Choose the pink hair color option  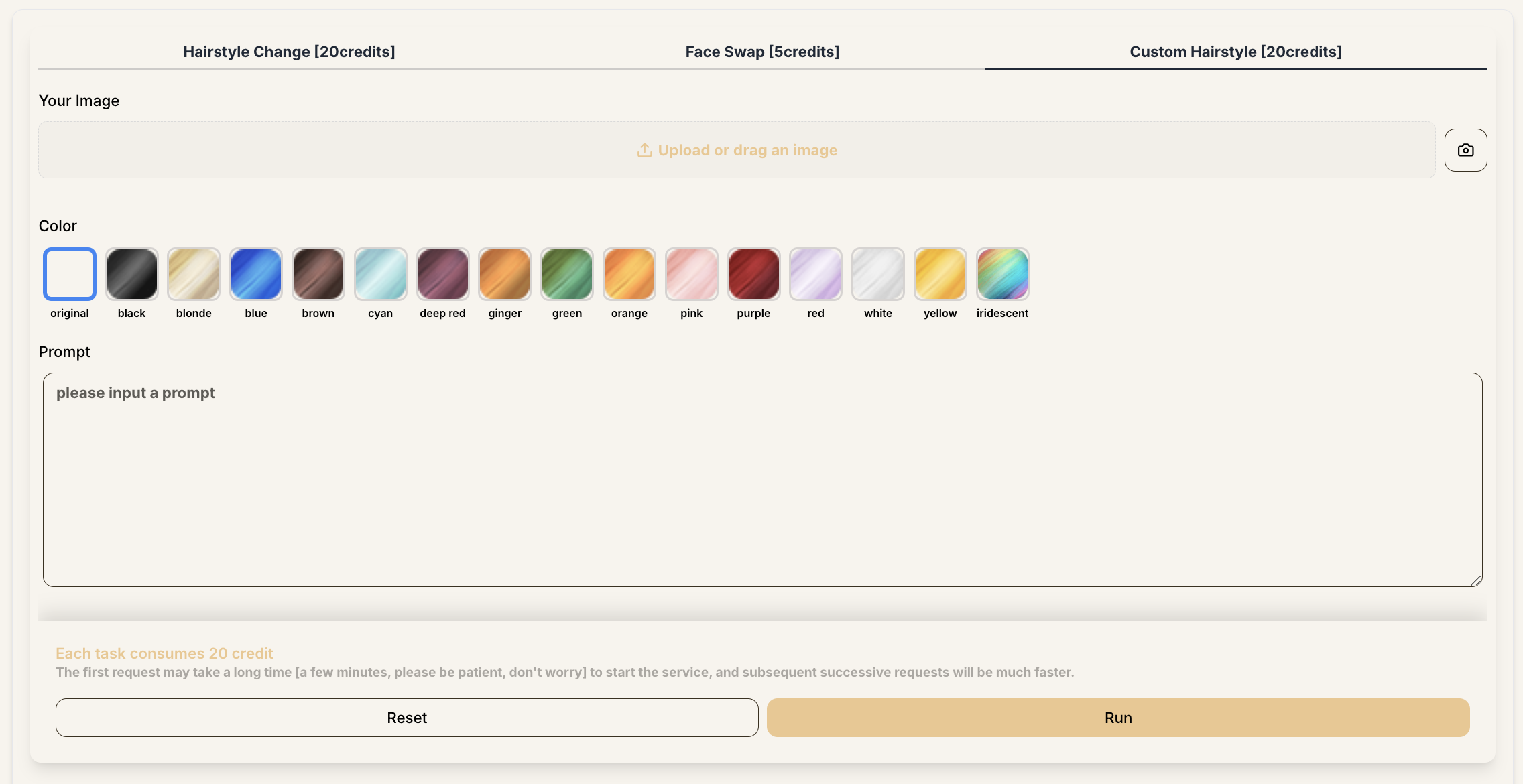pos(691,274)
